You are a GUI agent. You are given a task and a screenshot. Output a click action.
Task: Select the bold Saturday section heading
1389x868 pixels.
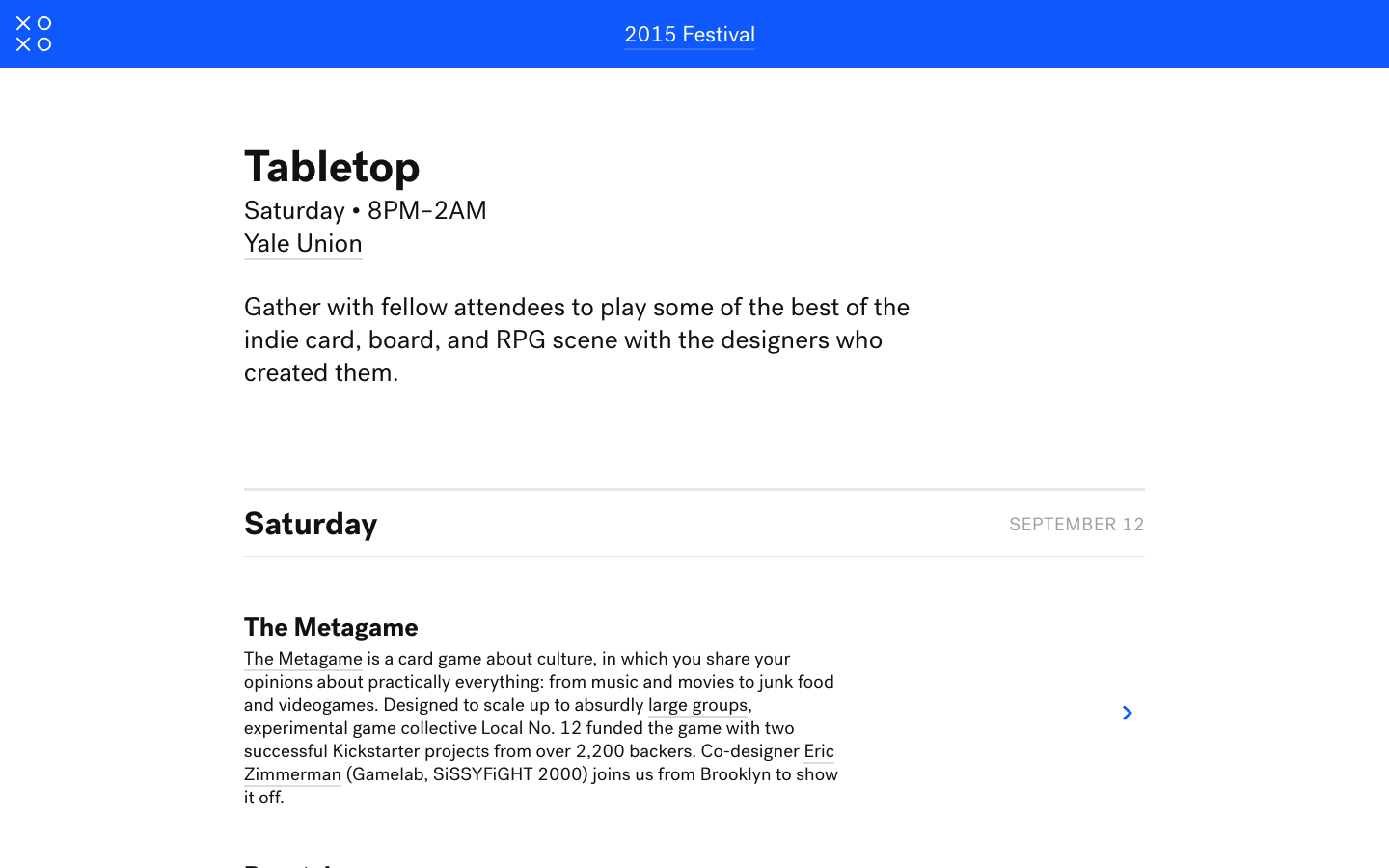pyautogui.click(x=311, y=524)
